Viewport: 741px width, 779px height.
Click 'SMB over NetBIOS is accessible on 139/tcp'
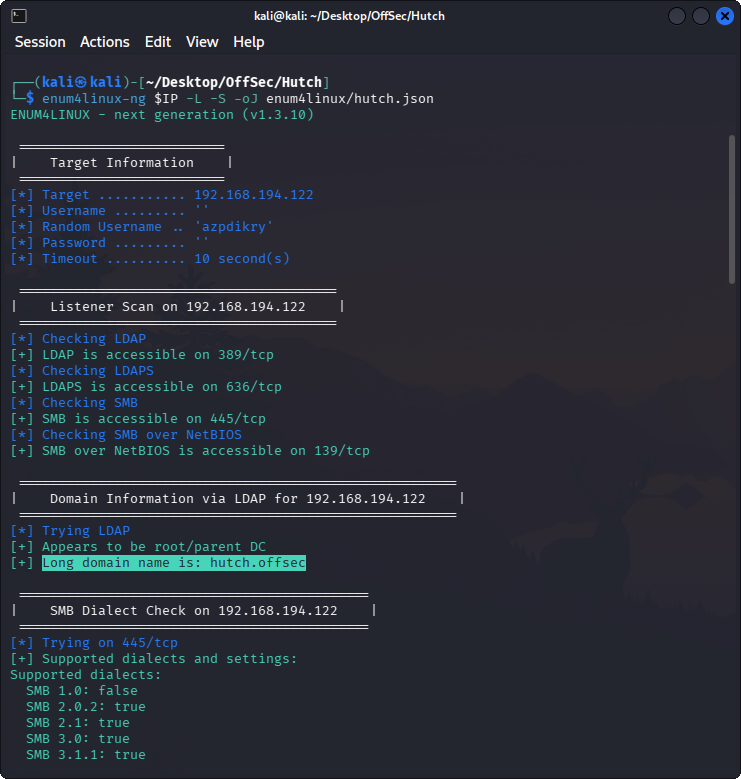206,451
